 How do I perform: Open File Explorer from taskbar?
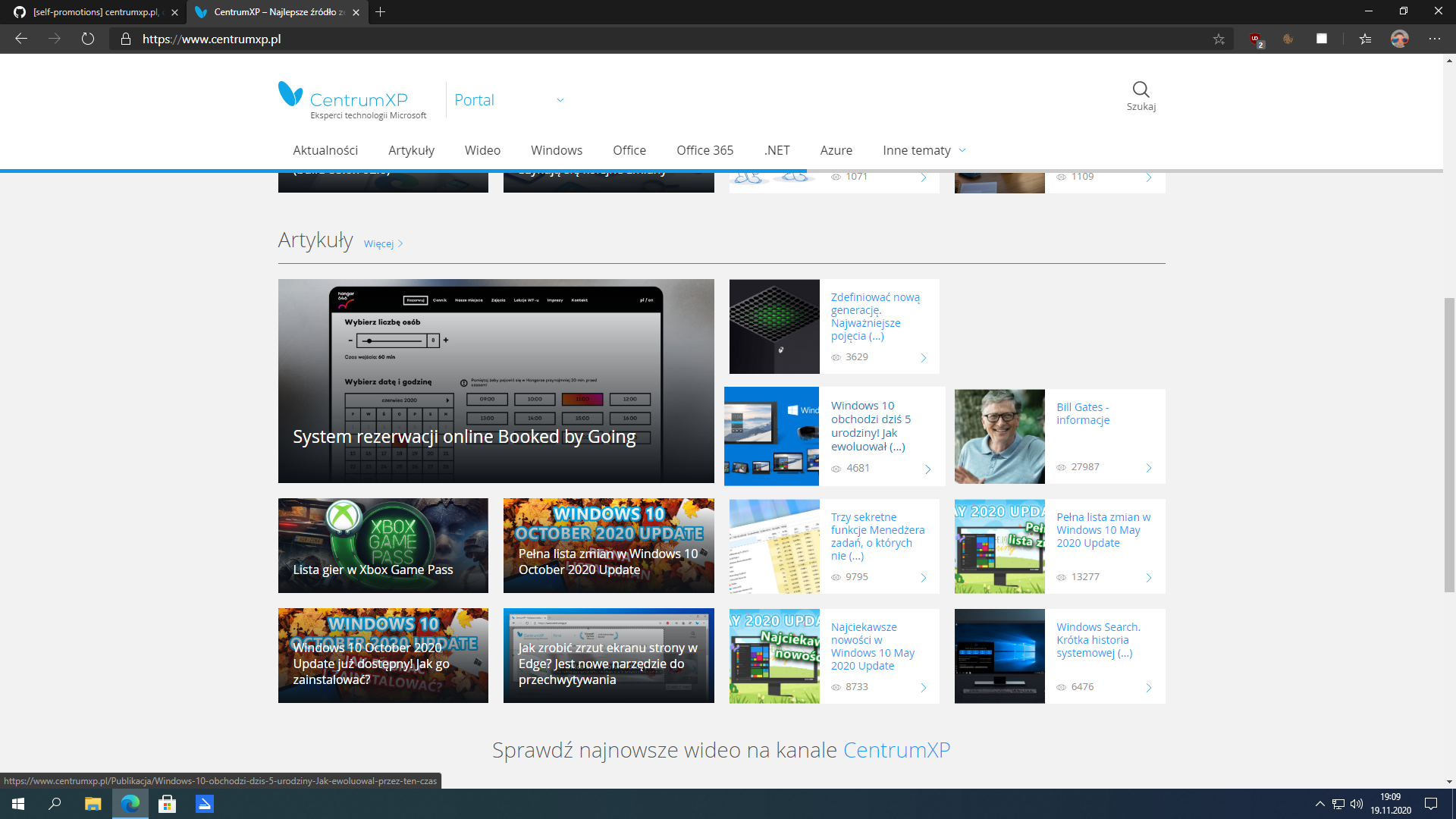point(93,804)
